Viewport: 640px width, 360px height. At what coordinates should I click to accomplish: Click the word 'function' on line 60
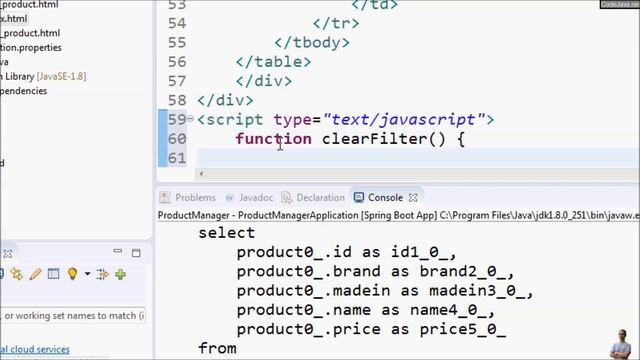tap(273, 139)
